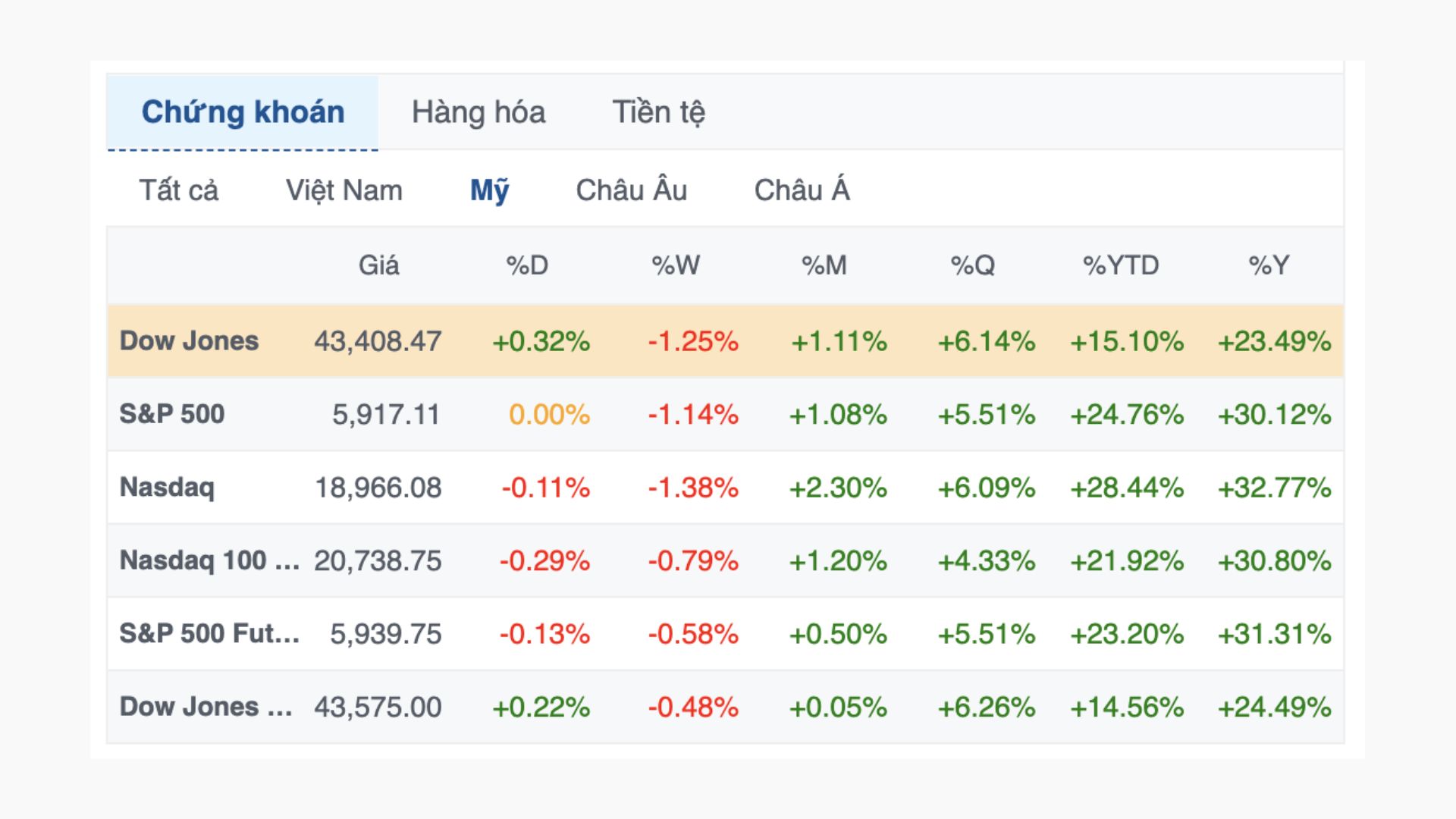This screenshot has height=819, width=1456.
Task: Click the monthly change +1.08%
Action: point(838,415)
